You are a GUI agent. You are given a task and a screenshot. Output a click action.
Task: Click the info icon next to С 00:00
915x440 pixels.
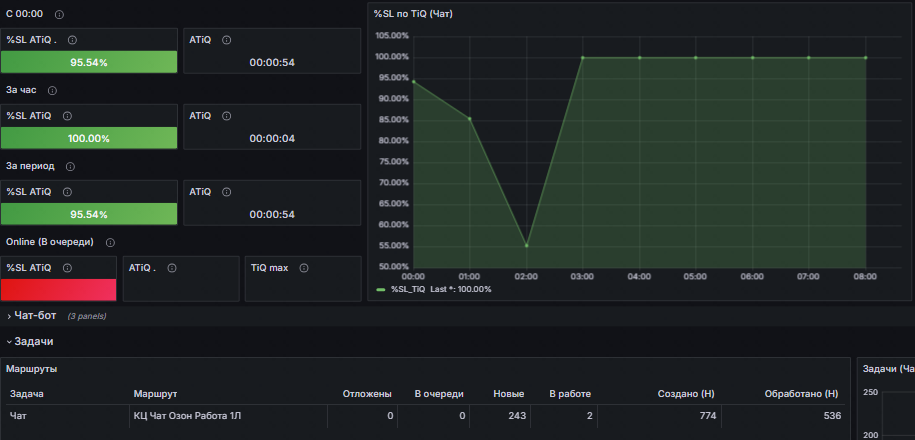coord(60,14)
